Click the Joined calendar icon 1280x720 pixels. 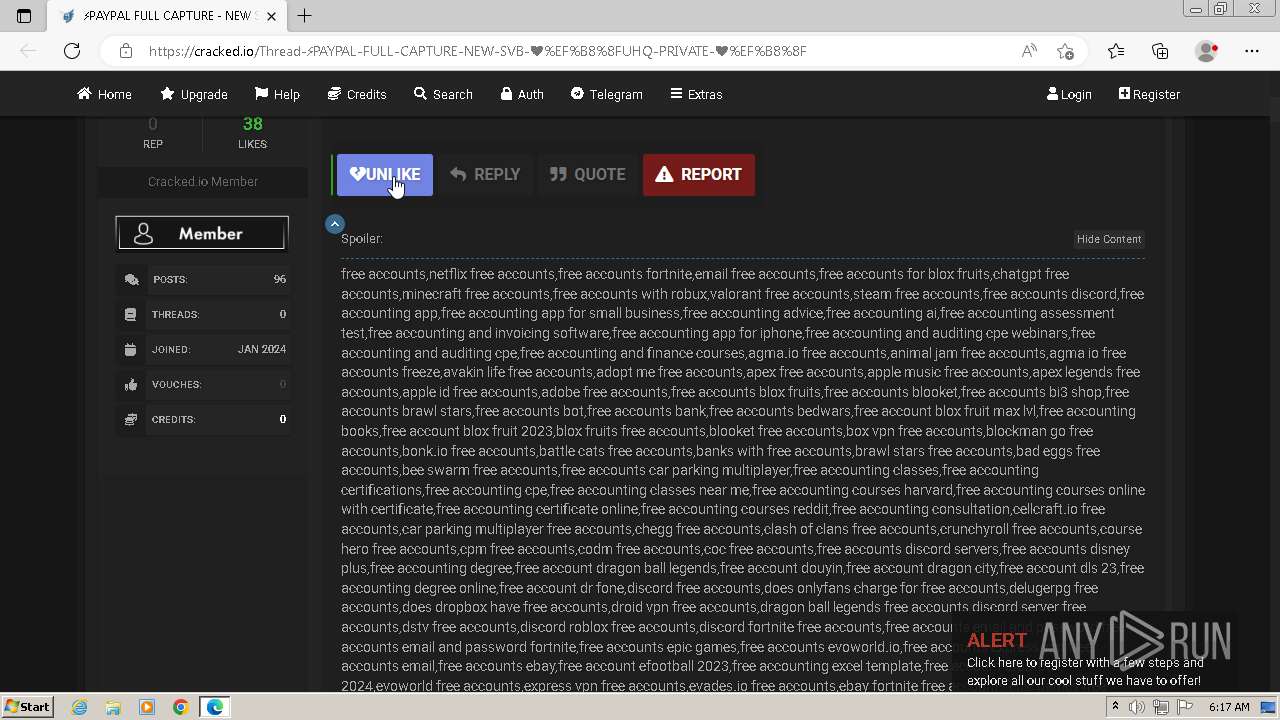coord(131,350)
